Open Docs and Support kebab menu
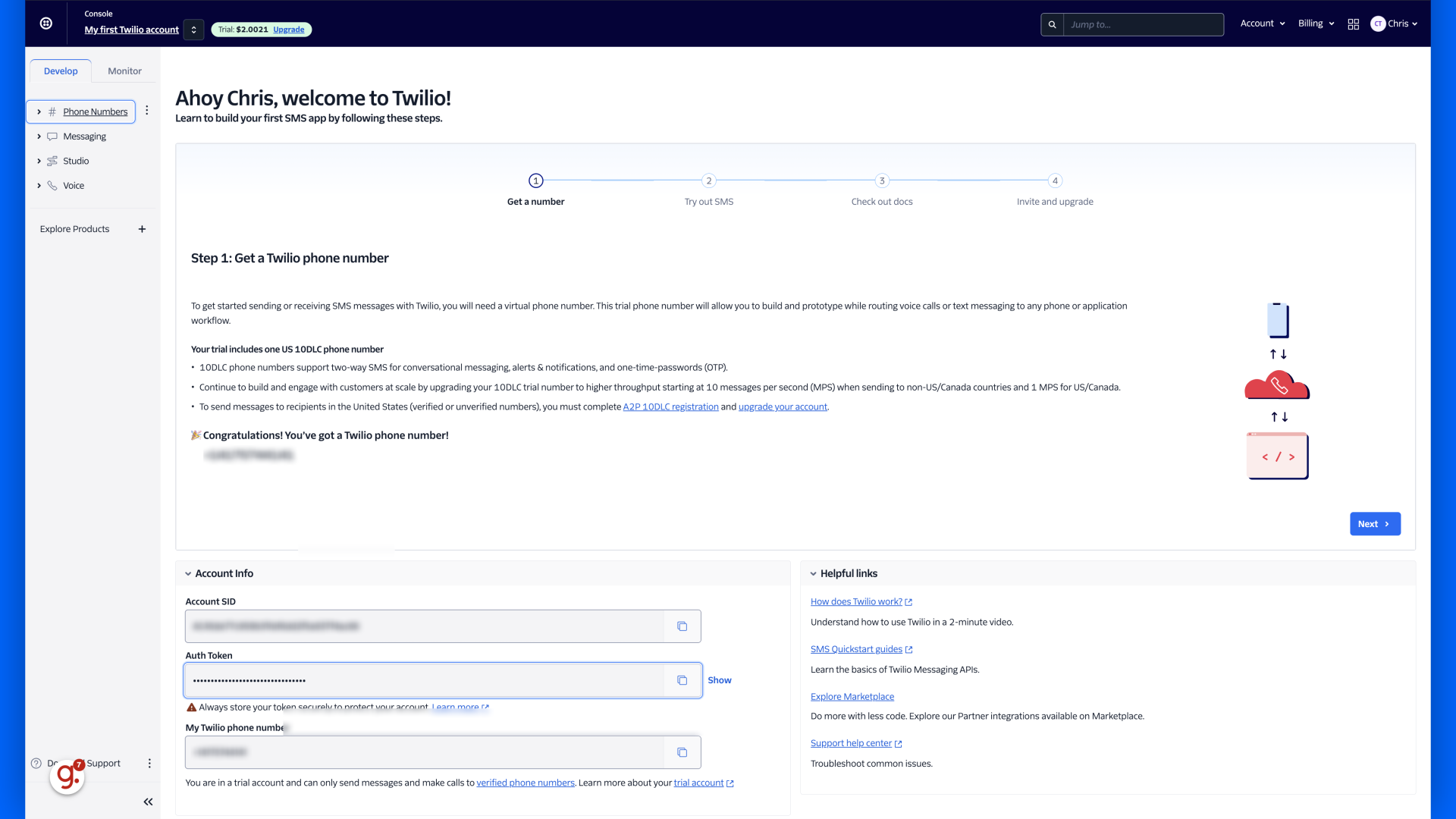This screenshot has width=1456, height=819. (x=149, y=764)
